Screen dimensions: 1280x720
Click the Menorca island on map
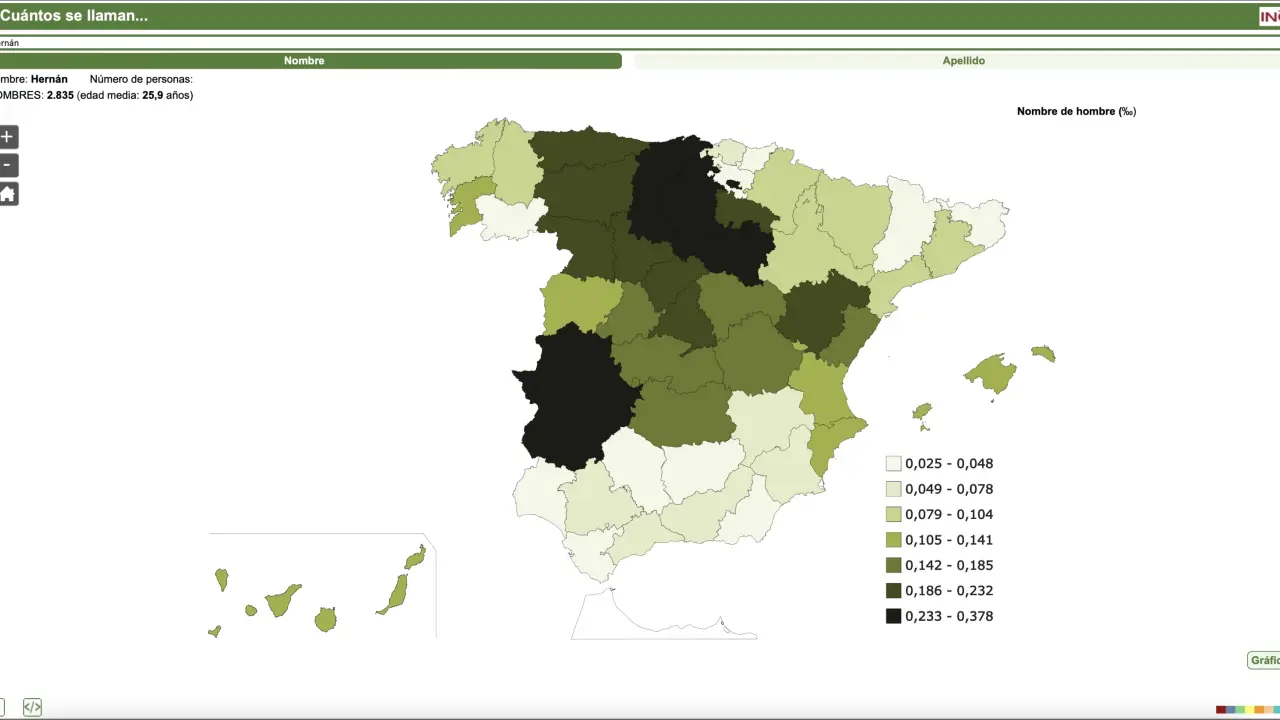click(x=1043, y=353)
